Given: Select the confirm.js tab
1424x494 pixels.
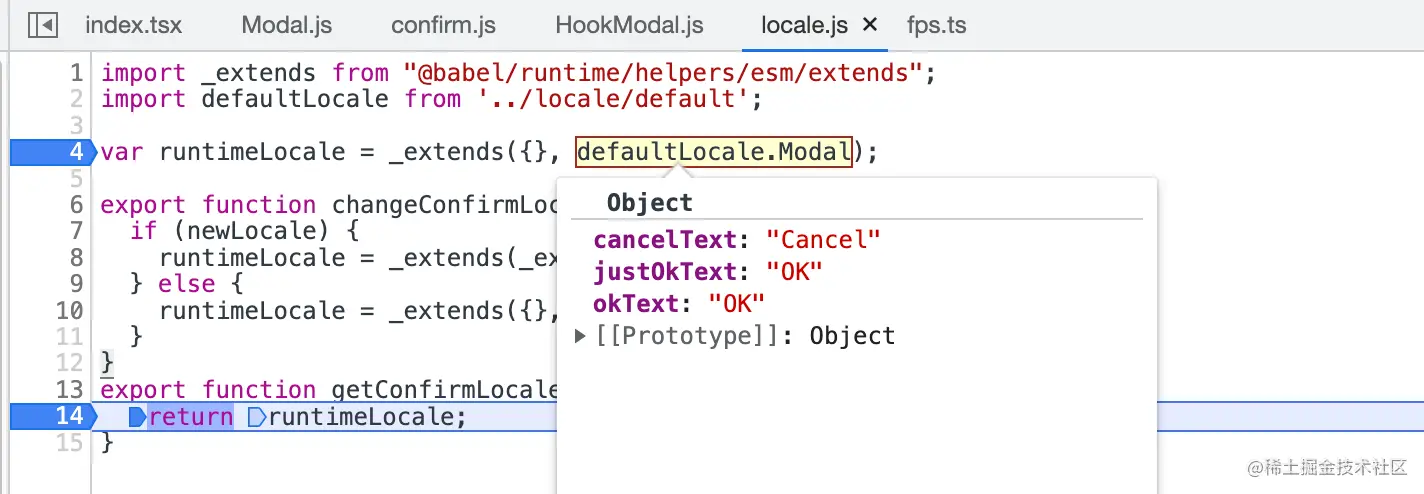Looking at the screenshot, I should (x=443, y=25).
